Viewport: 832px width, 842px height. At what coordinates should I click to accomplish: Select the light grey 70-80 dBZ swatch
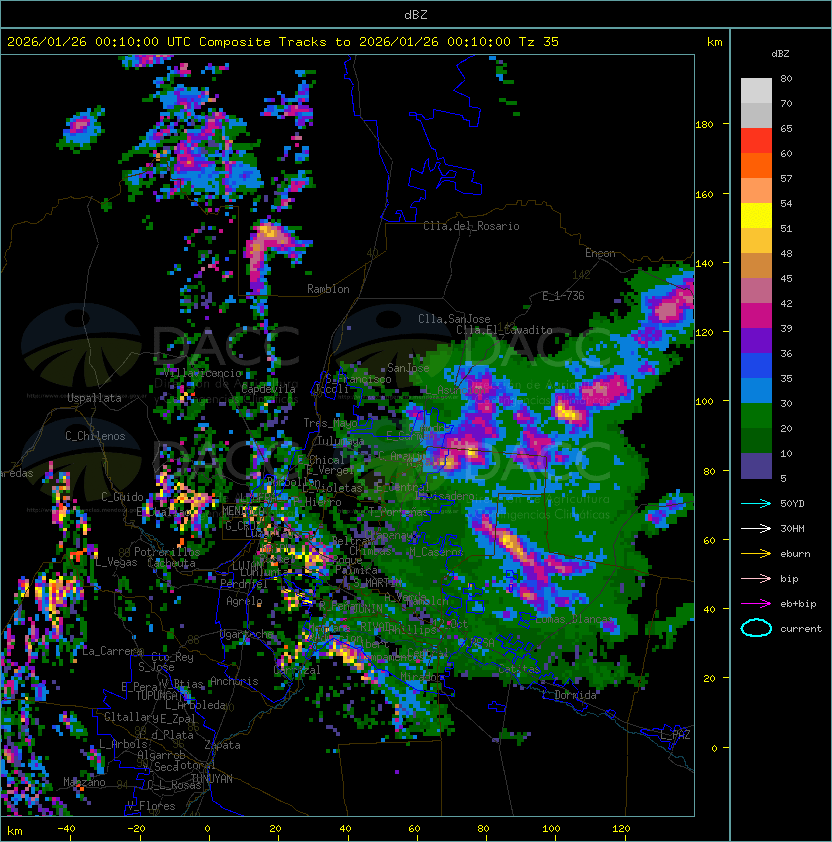pos(756,91)
